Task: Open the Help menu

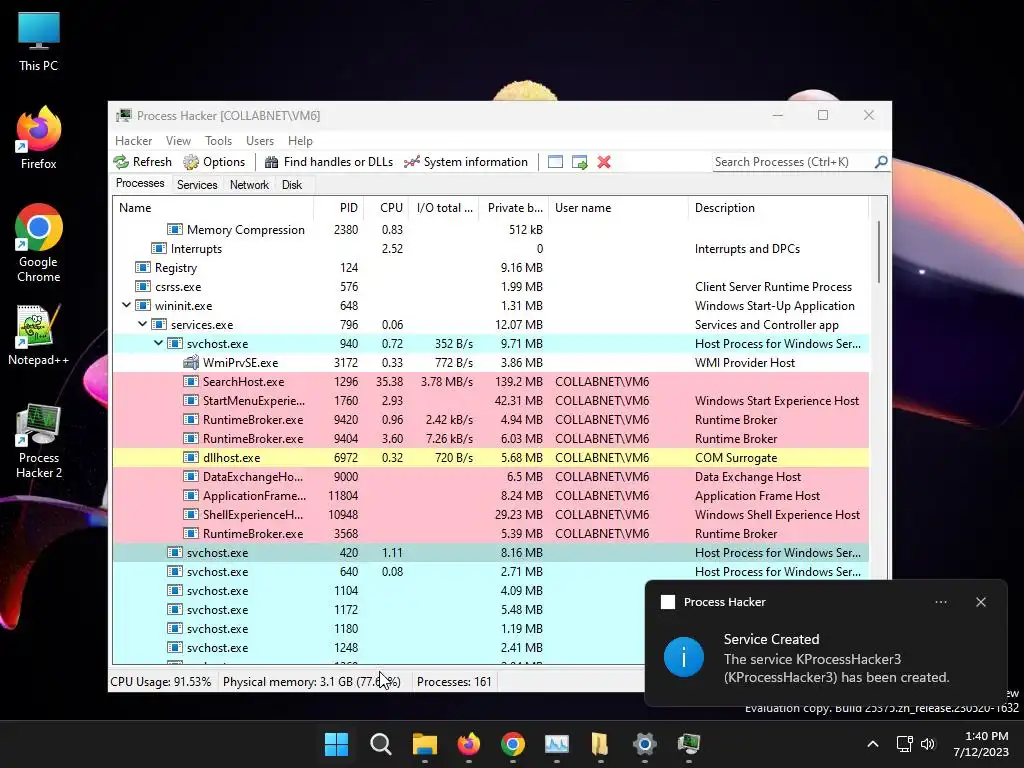Action: pos(300,141)
